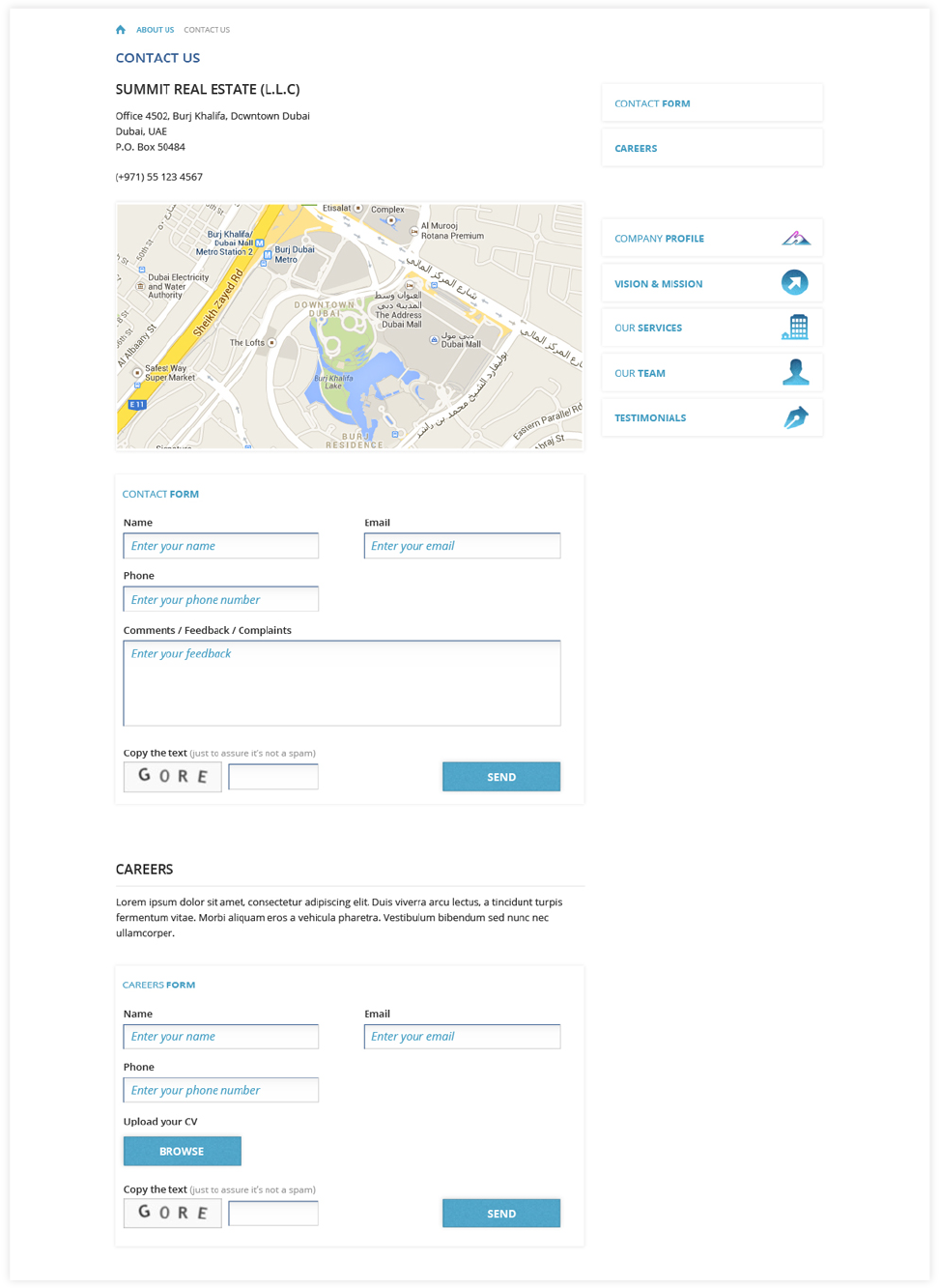
Task: Click the Burj Dubai Metro station marker
Action: point(268,255)
